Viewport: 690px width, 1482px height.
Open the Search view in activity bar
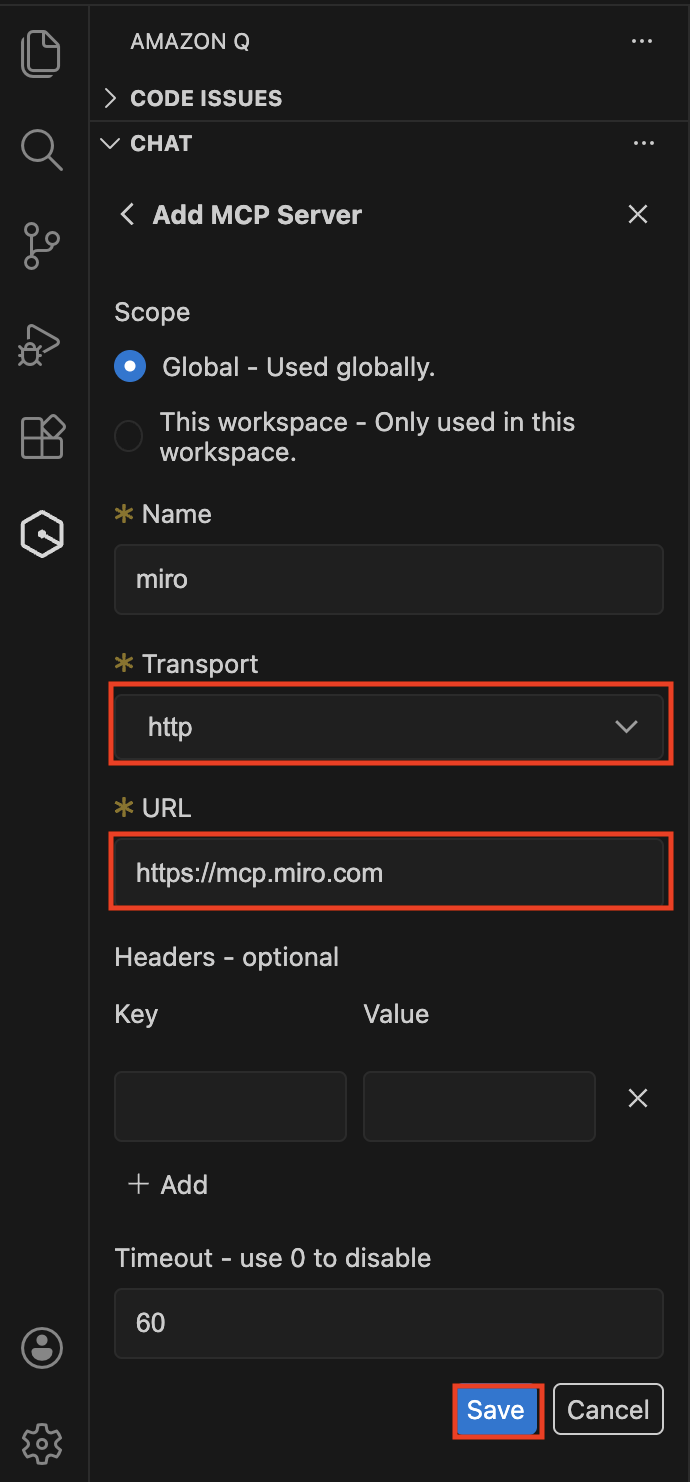pos(42,149)
